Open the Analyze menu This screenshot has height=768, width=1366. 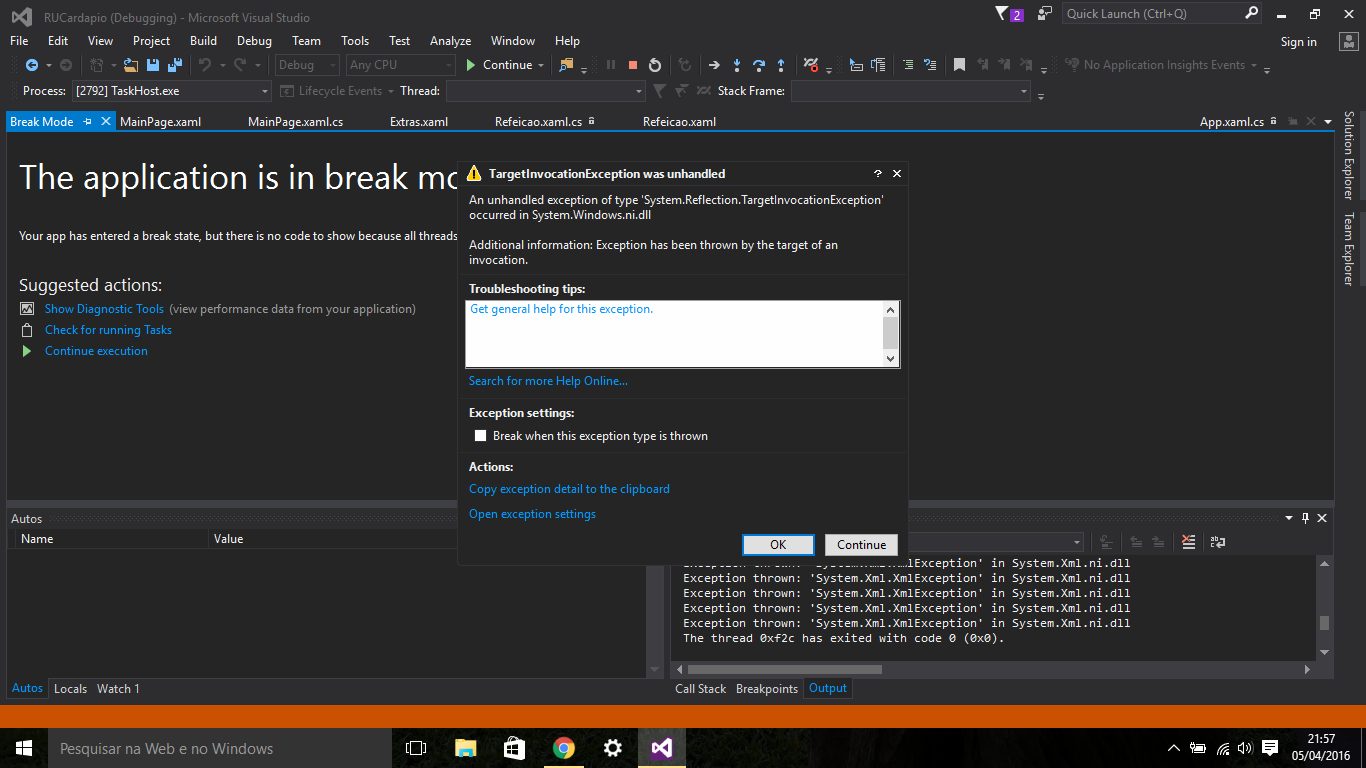tap(450, 41)
